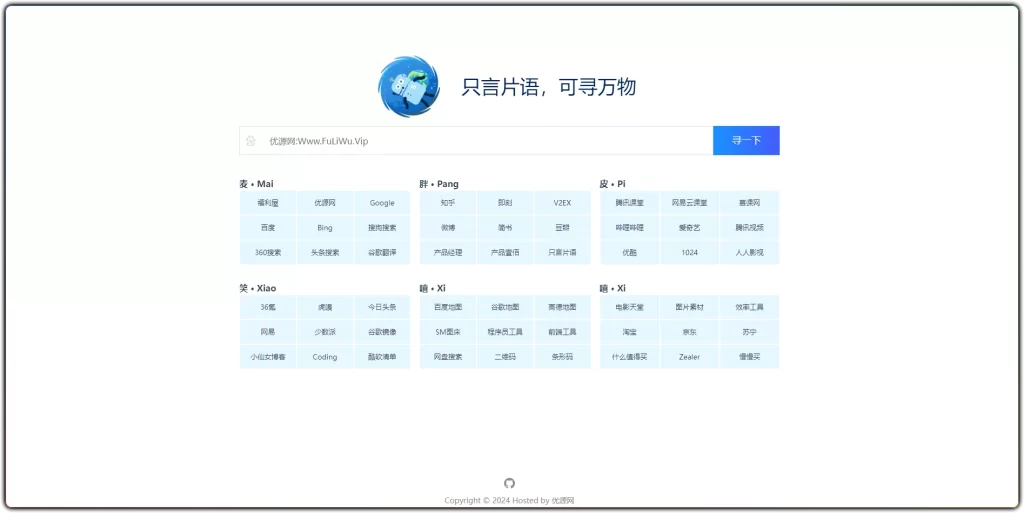Choose the 即刻 tile
This screenshot has height=513, width=1024.
[505, 203]
